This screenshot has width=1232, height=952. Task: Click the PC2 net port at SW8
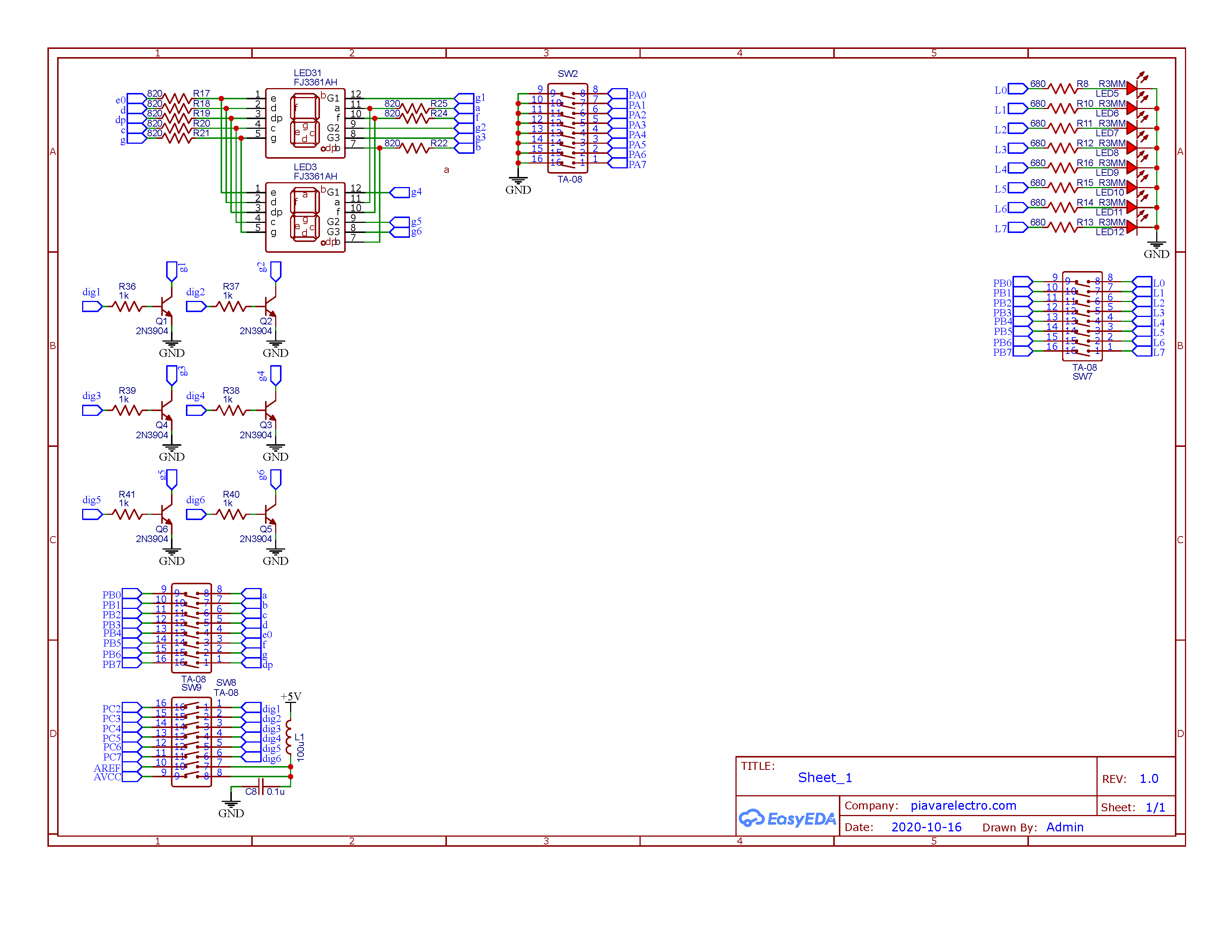[x=132, y=707]
